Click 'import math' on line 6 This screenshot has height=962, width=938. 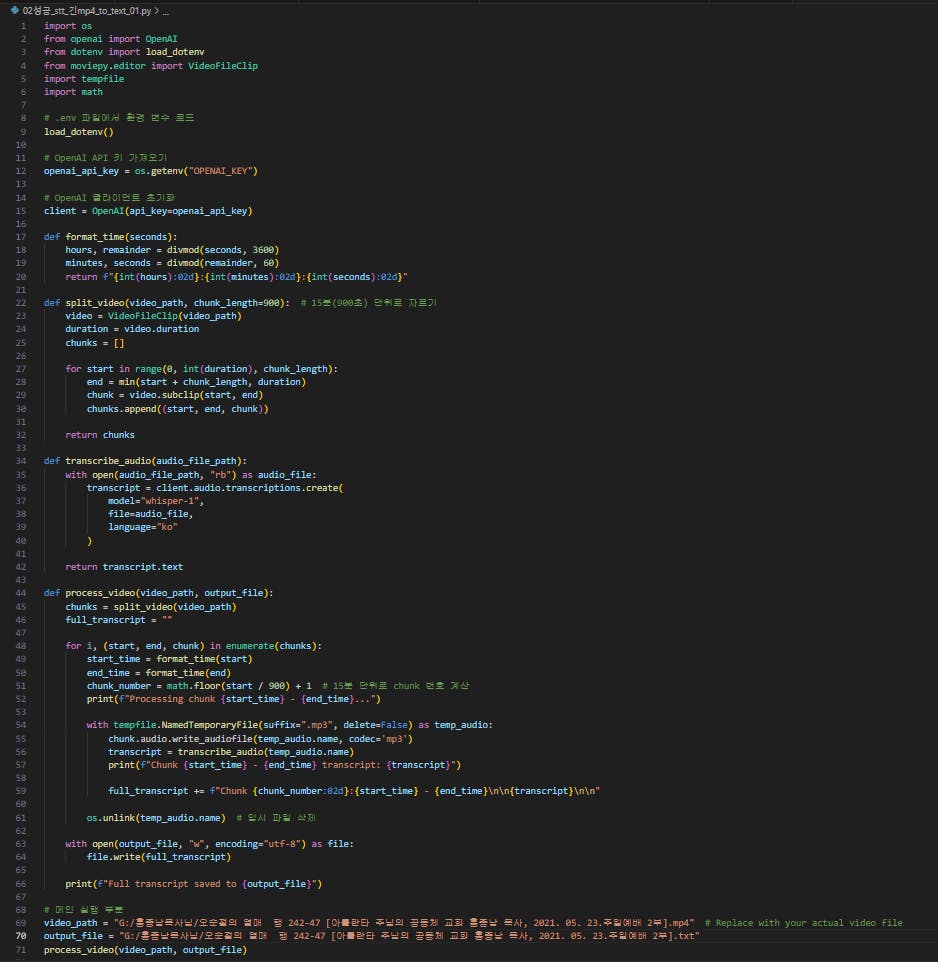(73, 92)
